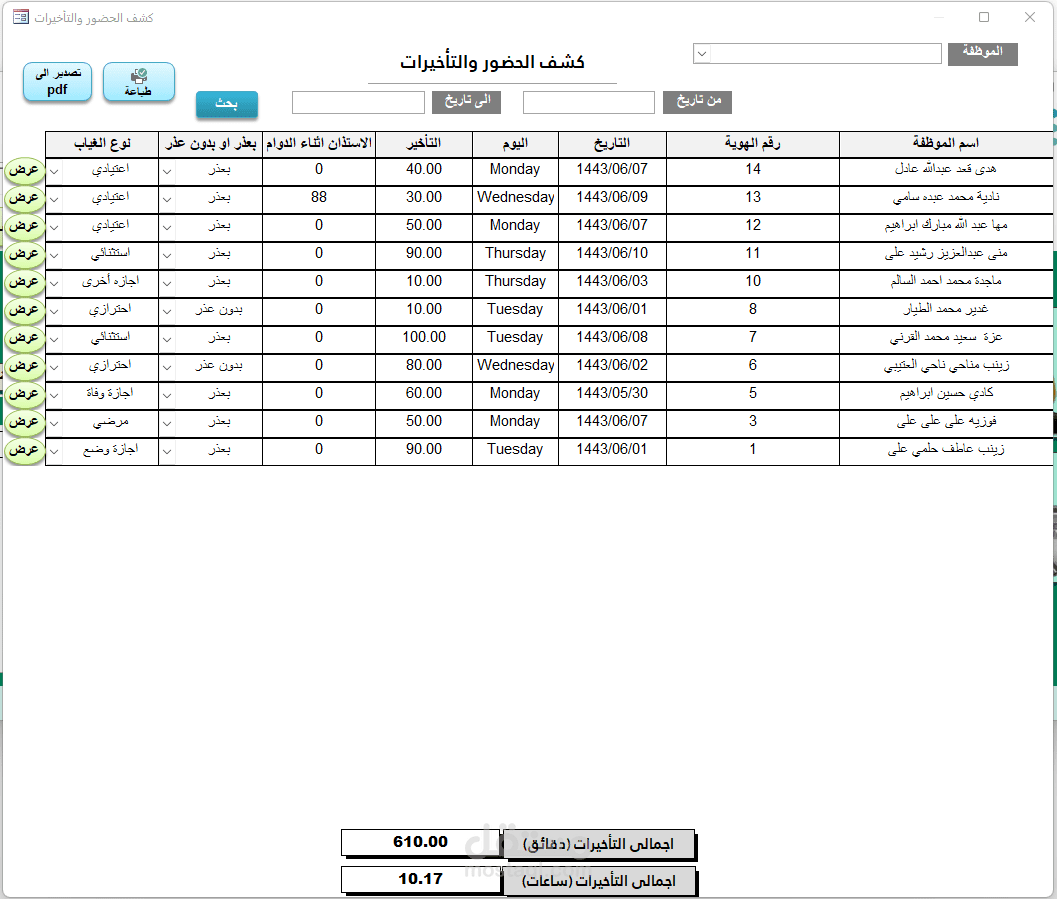The width and height of the screenshot is (1057, 899).
Task: Click the التأخير column header
Action: pos(423,144)
